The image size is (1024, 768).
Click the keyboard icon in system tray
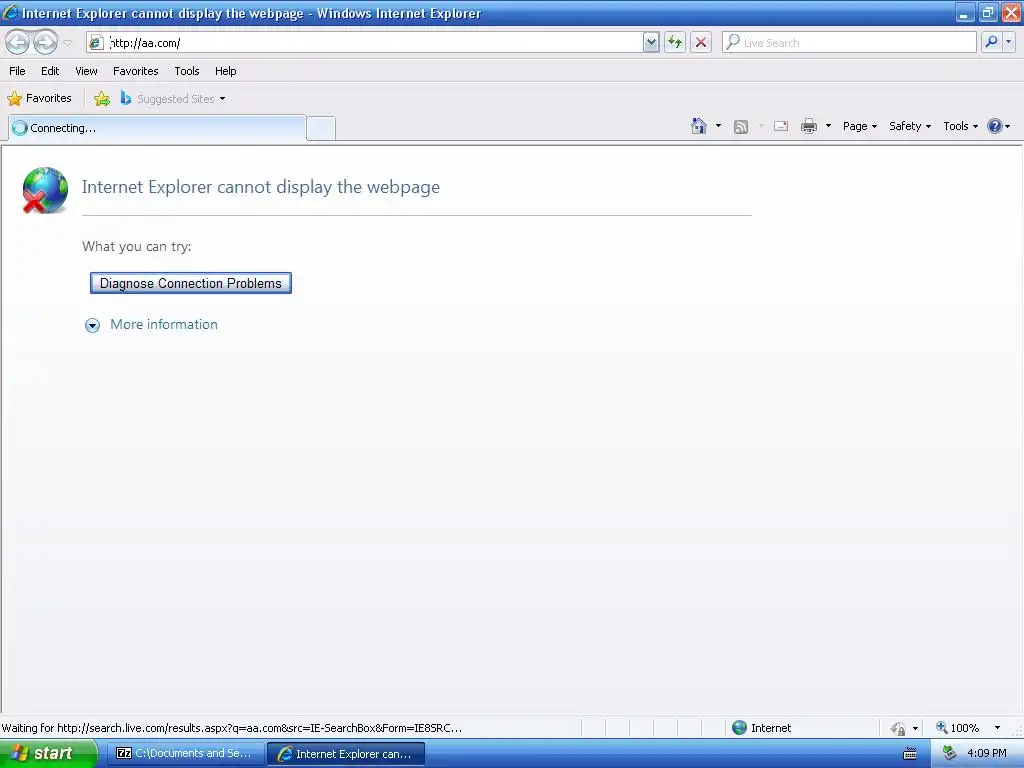coord(910,754)
